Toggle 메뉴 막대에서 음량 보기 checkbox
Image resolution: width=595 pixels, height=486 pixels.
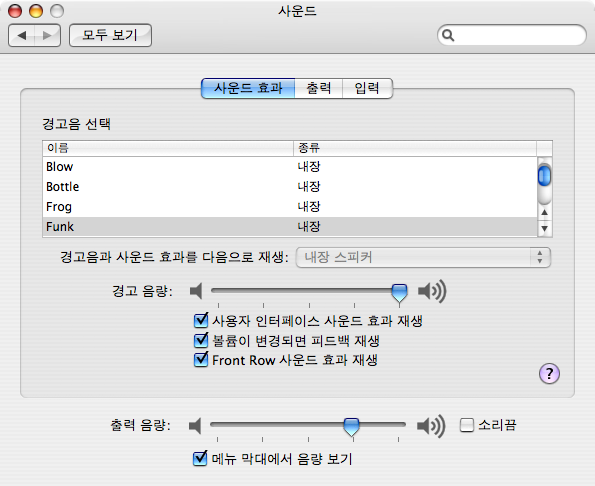click(x=200, y=458)
